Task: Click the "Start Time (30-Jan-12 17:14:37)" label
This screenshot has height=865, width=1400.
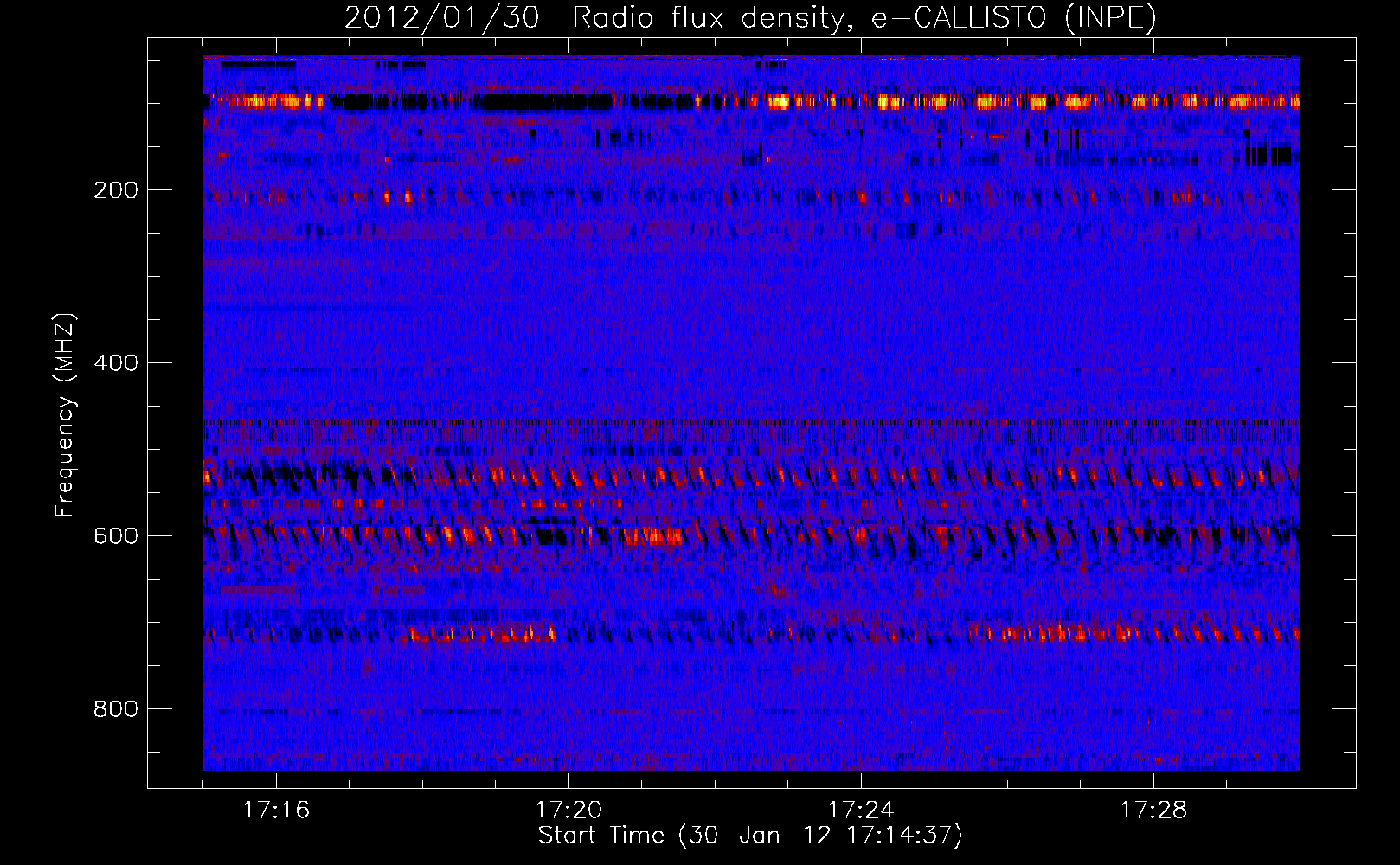Action: pos(750,836)
